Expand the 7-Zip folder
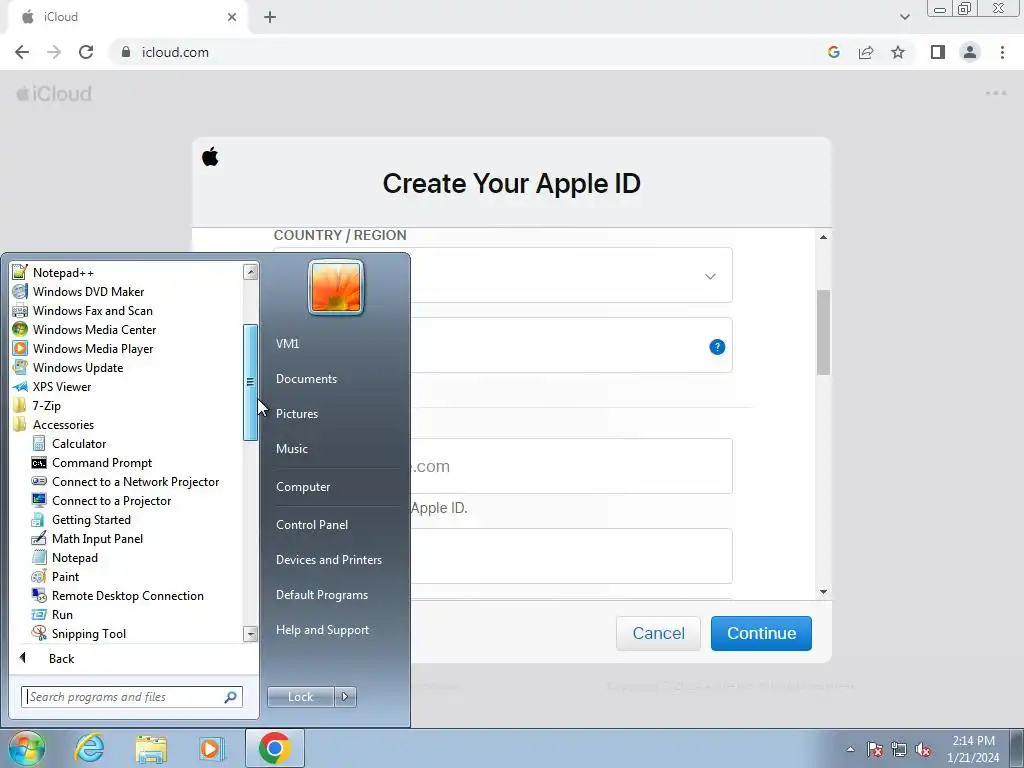1024x768 pixels. pyautogui.click(x=46, y=406)
